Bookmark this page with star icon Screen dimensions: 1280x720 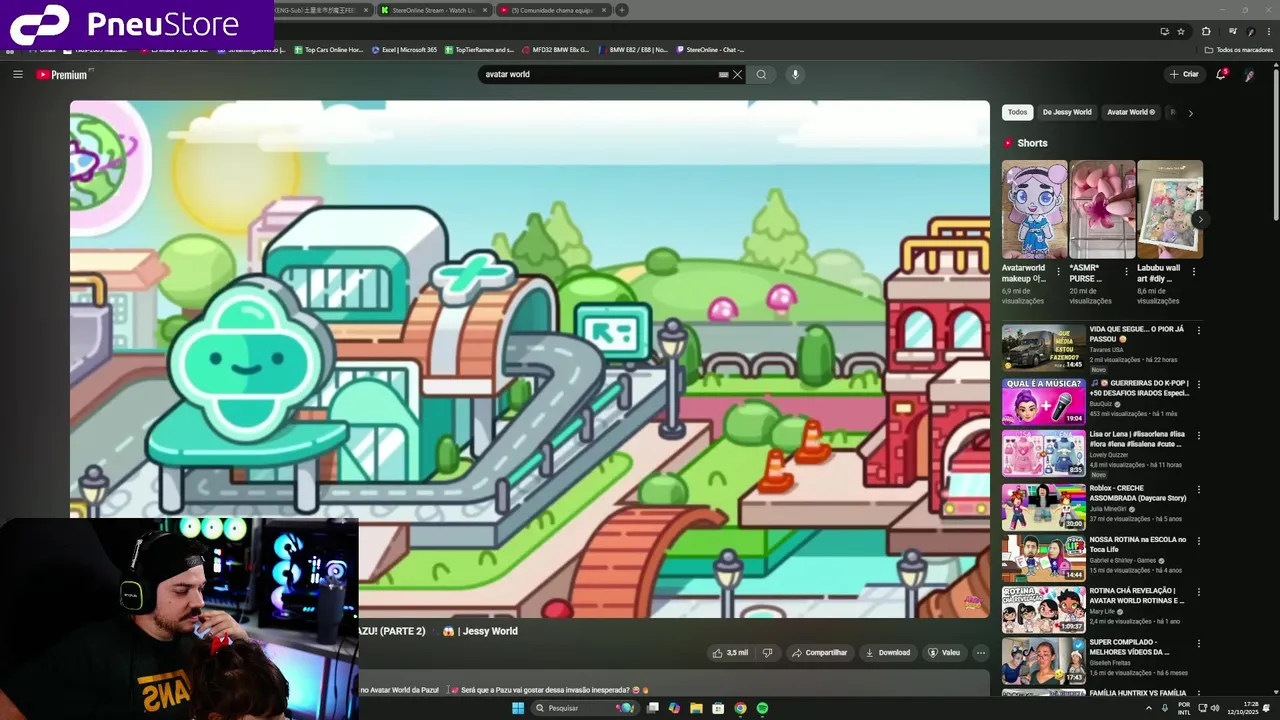[1181, 31]
